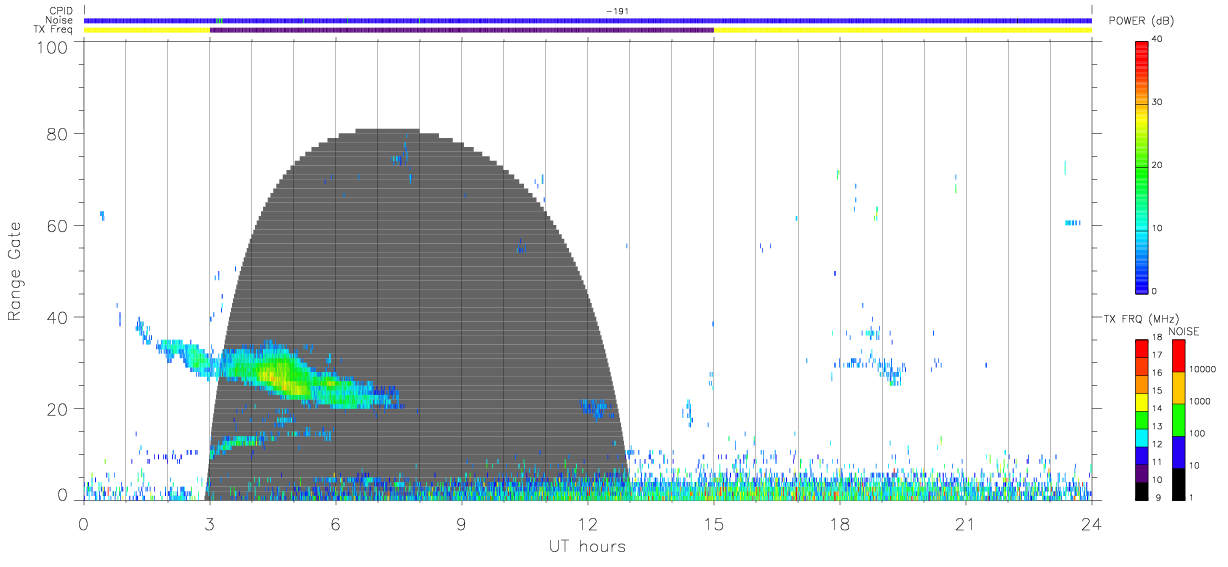This screenshot has height=567, width=1228.
Task: Click the 16 label on TX FRQ legend
Action: tap(1157, 374)
